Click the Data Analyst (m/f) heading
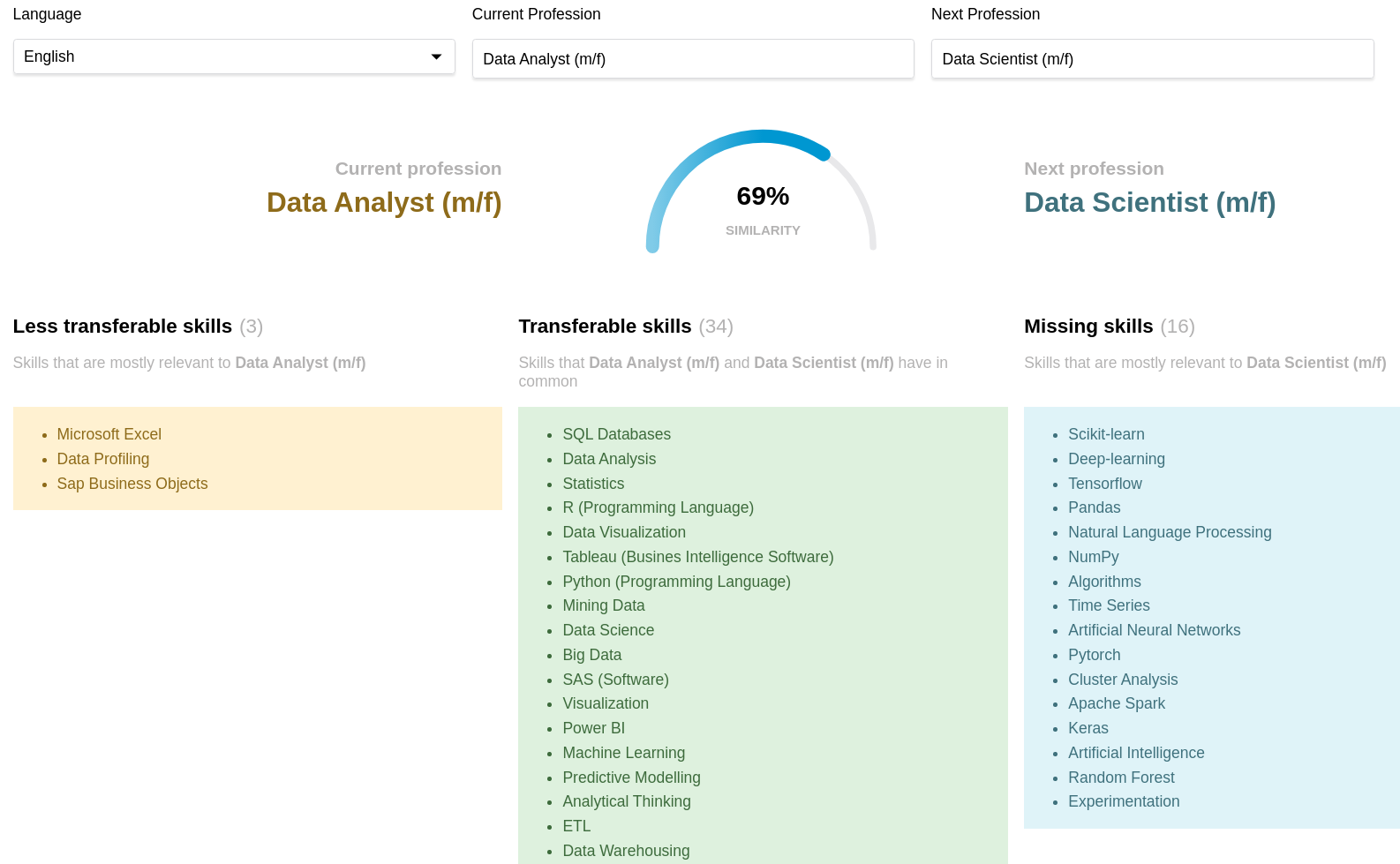Image resolution: width=1400 pixels, height=864 pixels. pos(384,202)
